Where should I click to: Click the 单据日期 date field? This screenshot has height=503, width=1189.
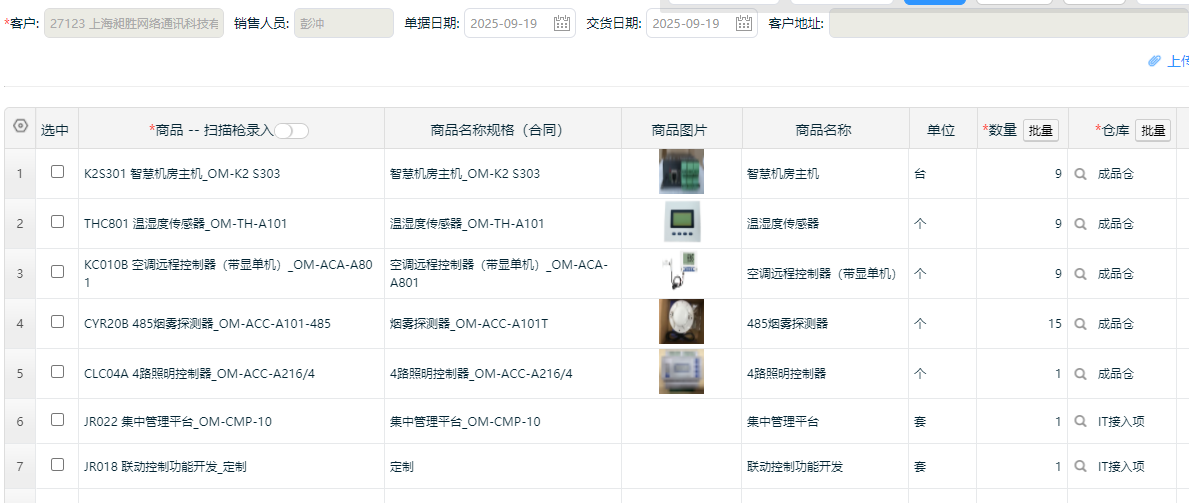tap(519, 24)
